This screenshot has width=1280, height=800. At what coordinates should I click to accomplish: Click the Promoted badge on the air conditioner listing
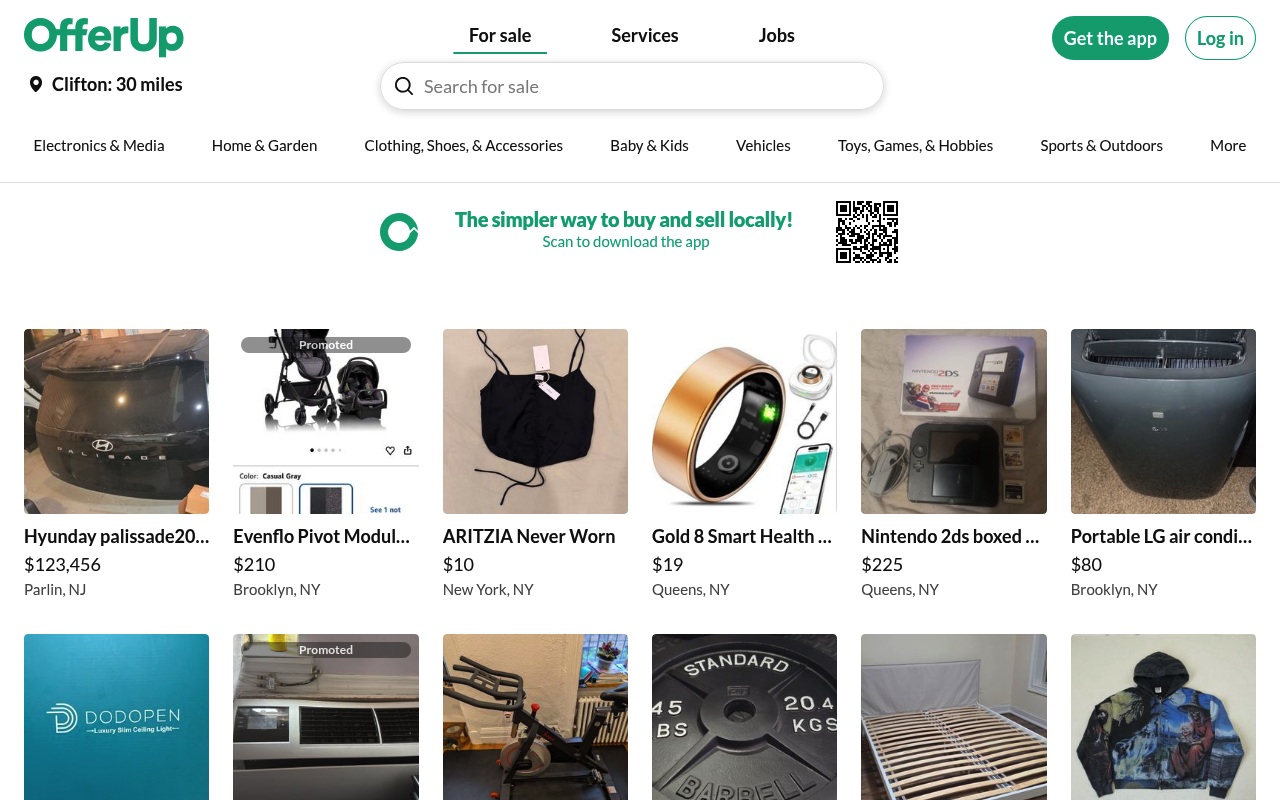326,650
